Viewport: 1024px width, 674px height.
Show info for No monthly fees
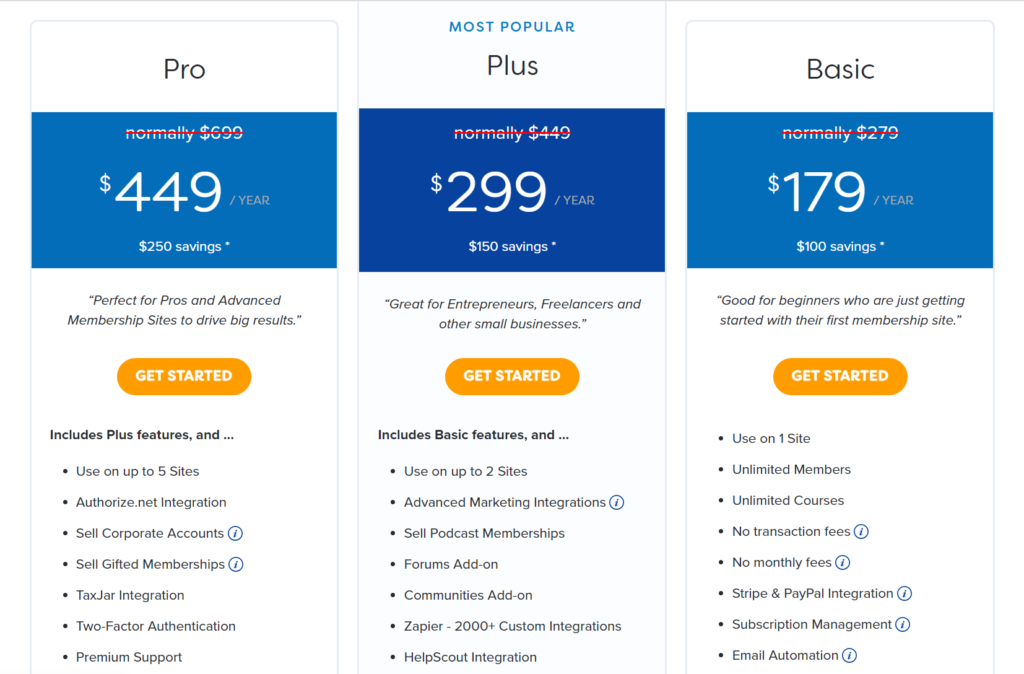click(x=842, y=562)
